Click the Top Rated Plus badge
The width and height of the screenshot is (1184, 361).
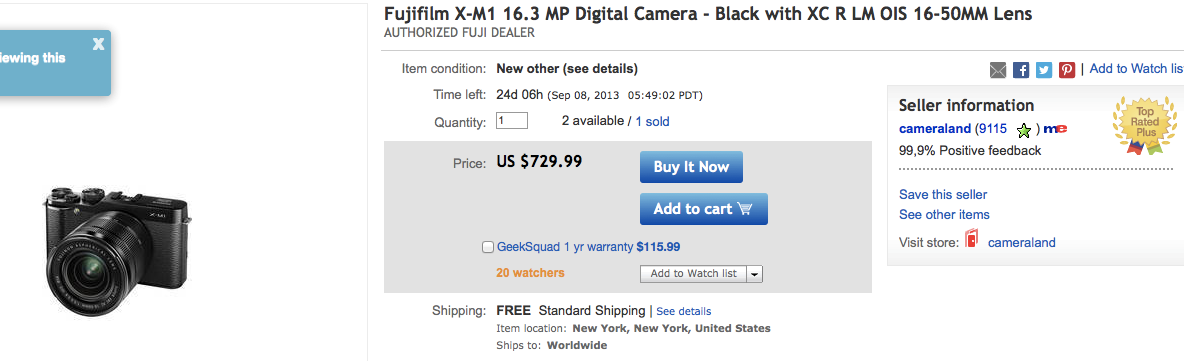[x=1145, y=125]
